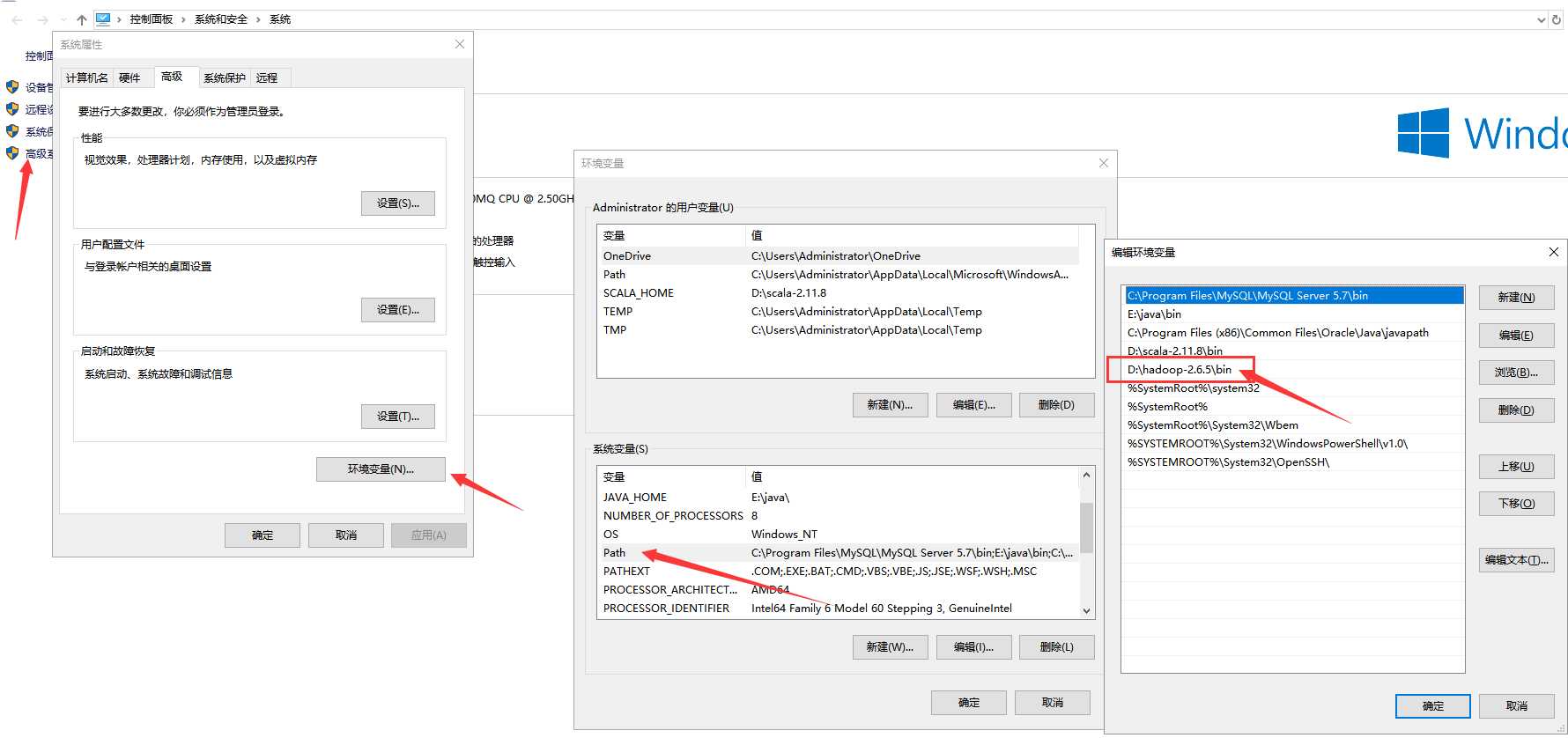Click 上移(U) to move entry up
Image resolution: width=1568 pixels, height=738 pixels.
tap(1516, 467)
